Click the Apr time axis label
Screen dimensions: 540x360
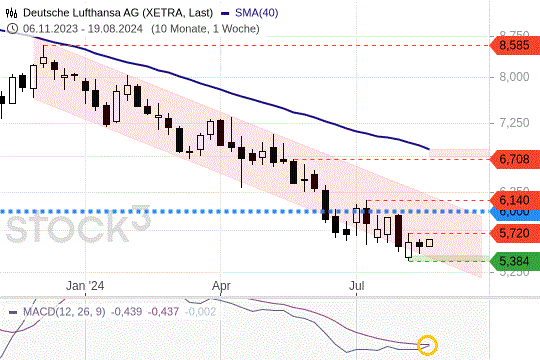221,286
